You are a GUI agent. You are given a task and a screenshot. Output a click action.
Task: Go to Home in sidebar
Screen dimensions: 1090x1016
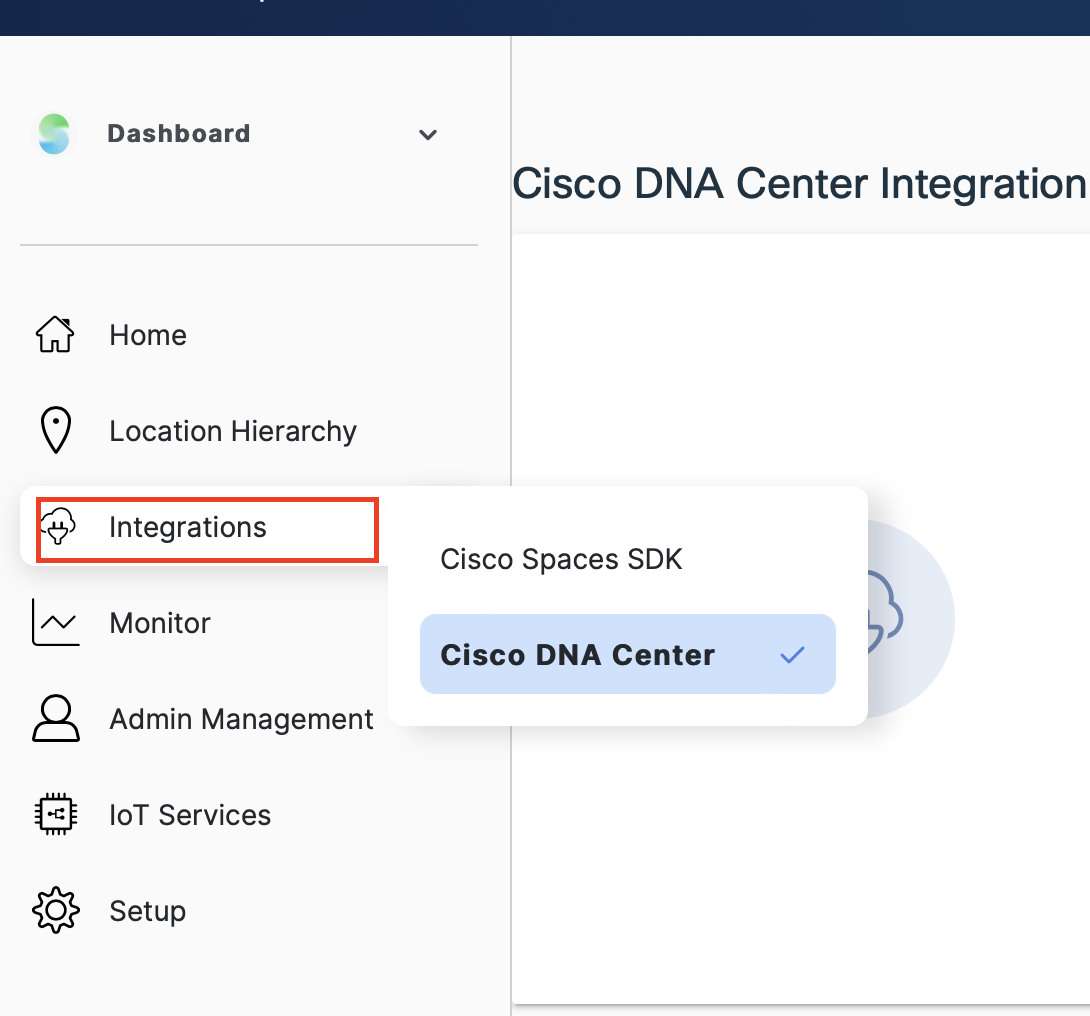coord(148,335)
